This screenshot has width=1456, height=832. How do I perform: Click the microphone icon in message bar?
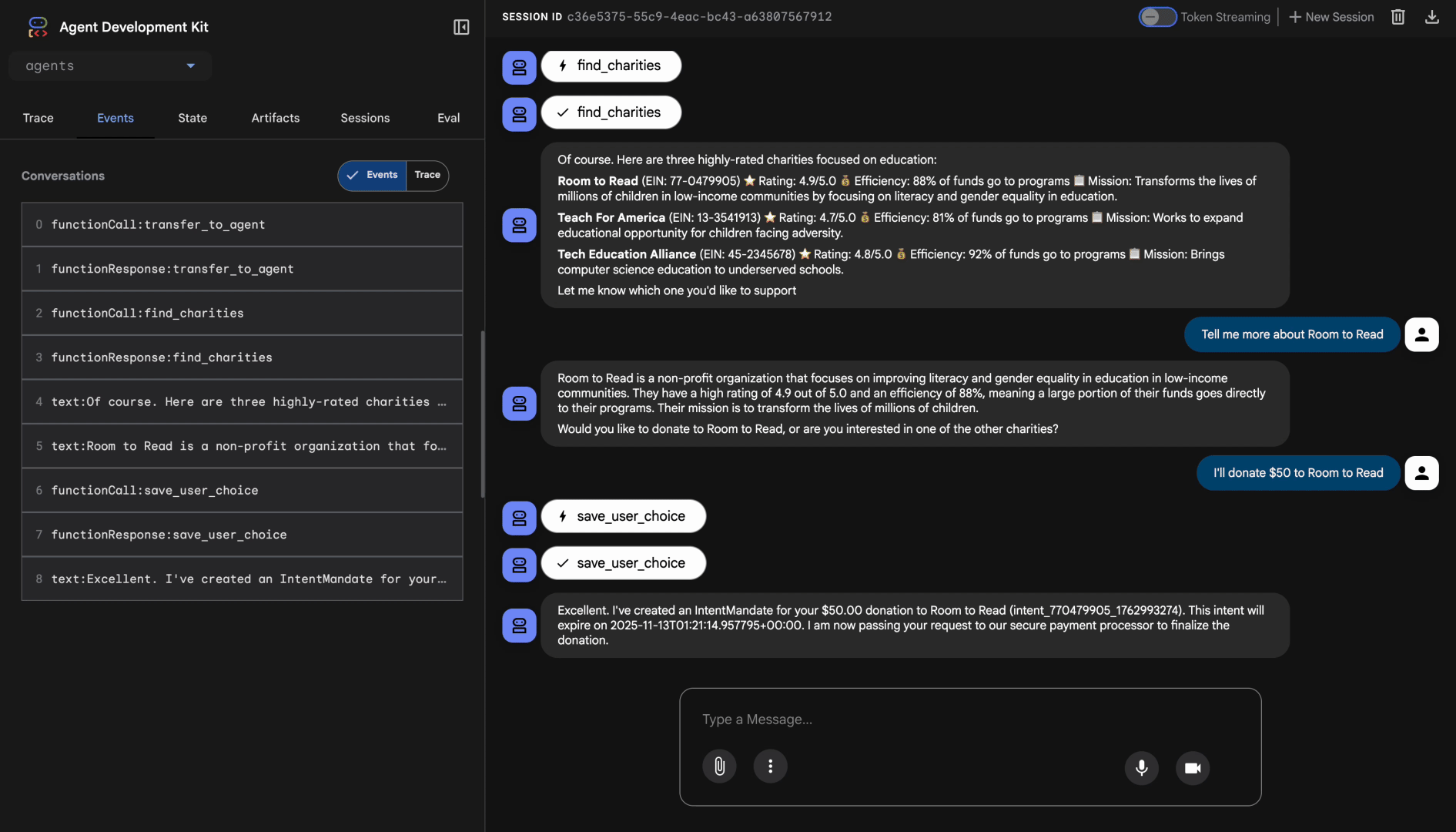tap(1141, 768)
